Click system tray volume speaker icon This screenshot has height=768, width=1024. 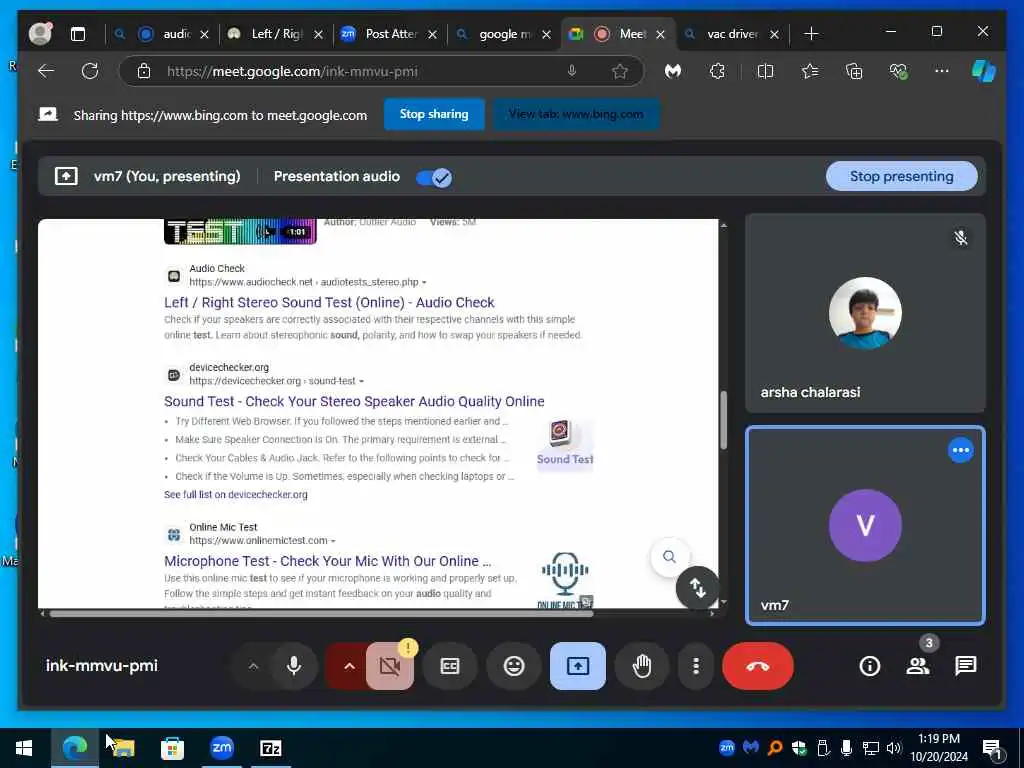coord(894,748)
